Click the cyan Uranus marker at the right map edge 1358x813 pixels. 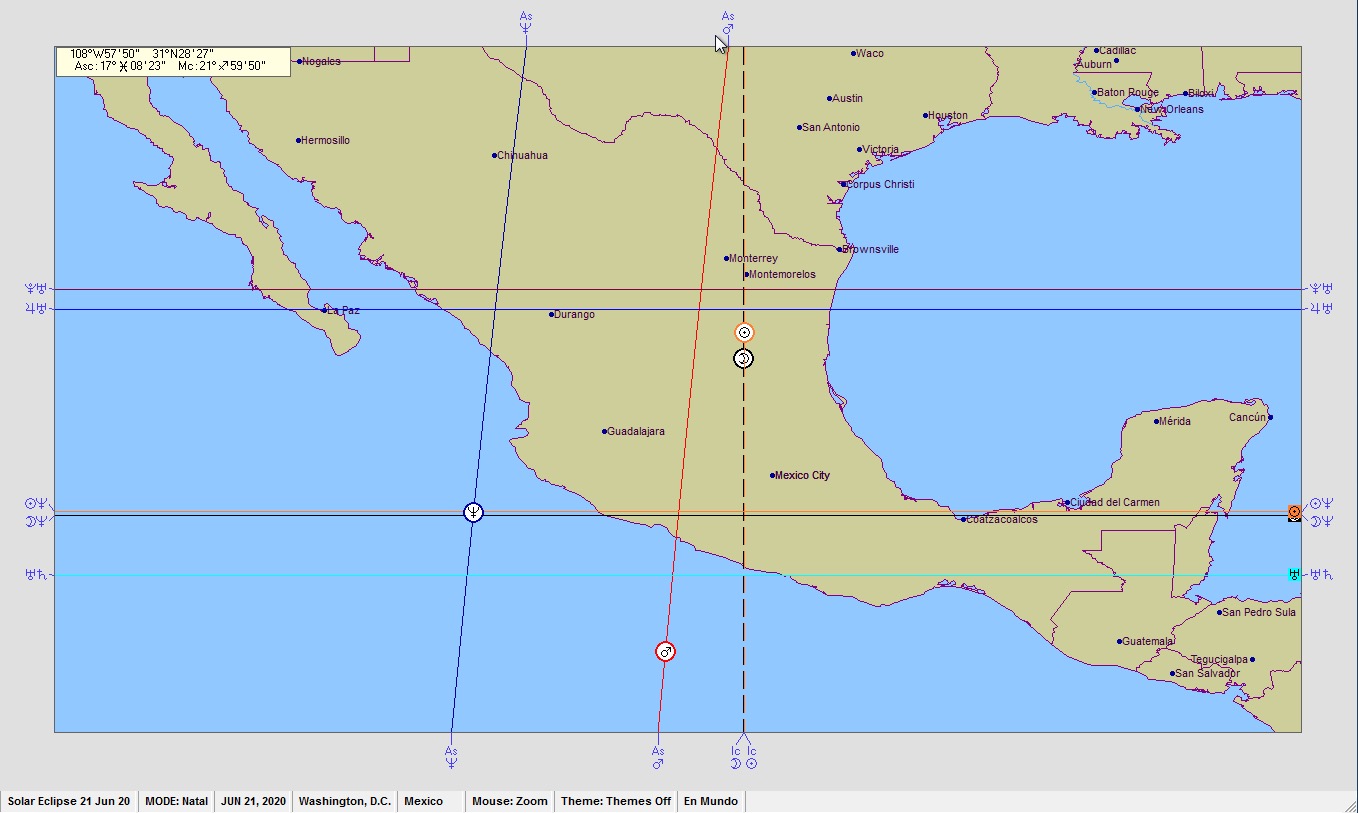tap(1294, 574)
